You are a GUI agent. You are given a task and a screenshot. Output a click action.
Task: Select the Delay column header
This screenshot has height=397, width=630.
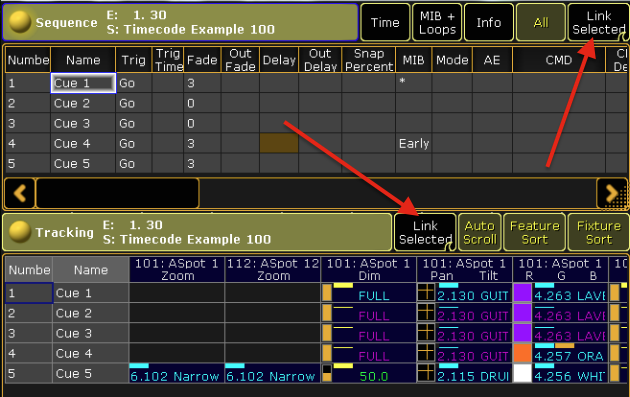pos(279,60)
